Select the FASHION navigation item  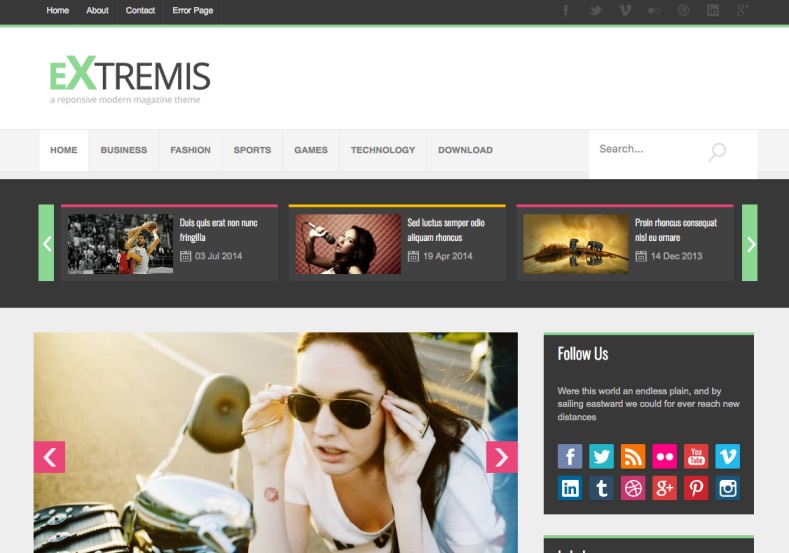coord(190,150)
